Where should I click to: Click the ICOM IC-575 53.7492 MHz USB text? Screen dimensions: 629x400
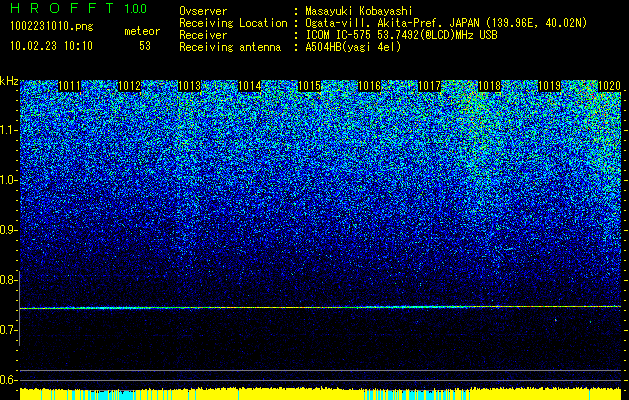click(x=401, y=35)
